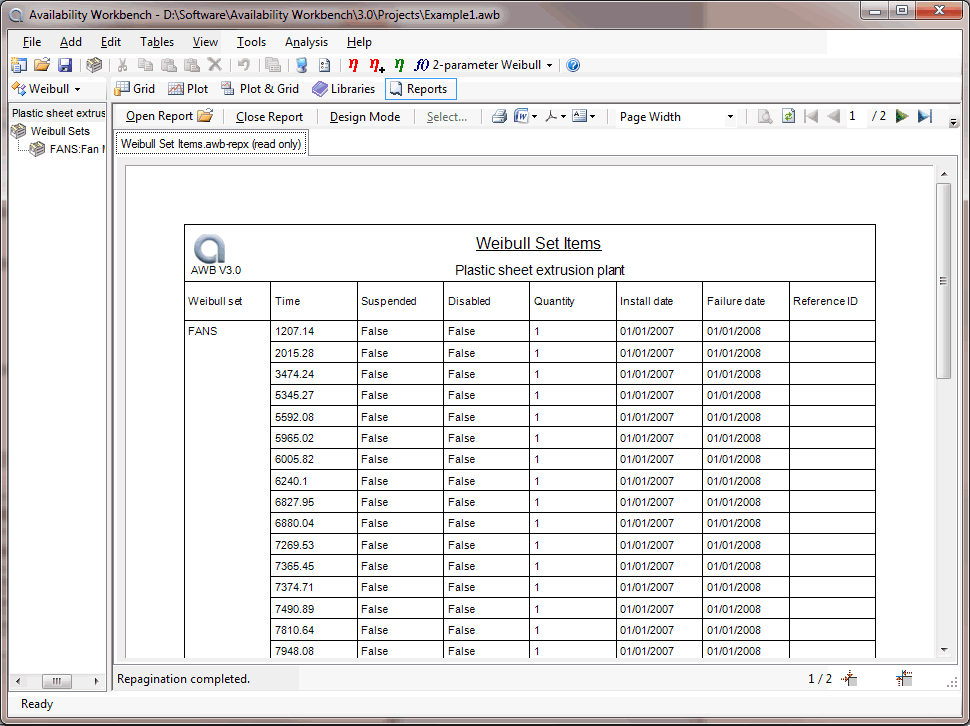This screenshot has height=726, width=970.
Task: Click the Close Report button
Action: coord(269,117)
